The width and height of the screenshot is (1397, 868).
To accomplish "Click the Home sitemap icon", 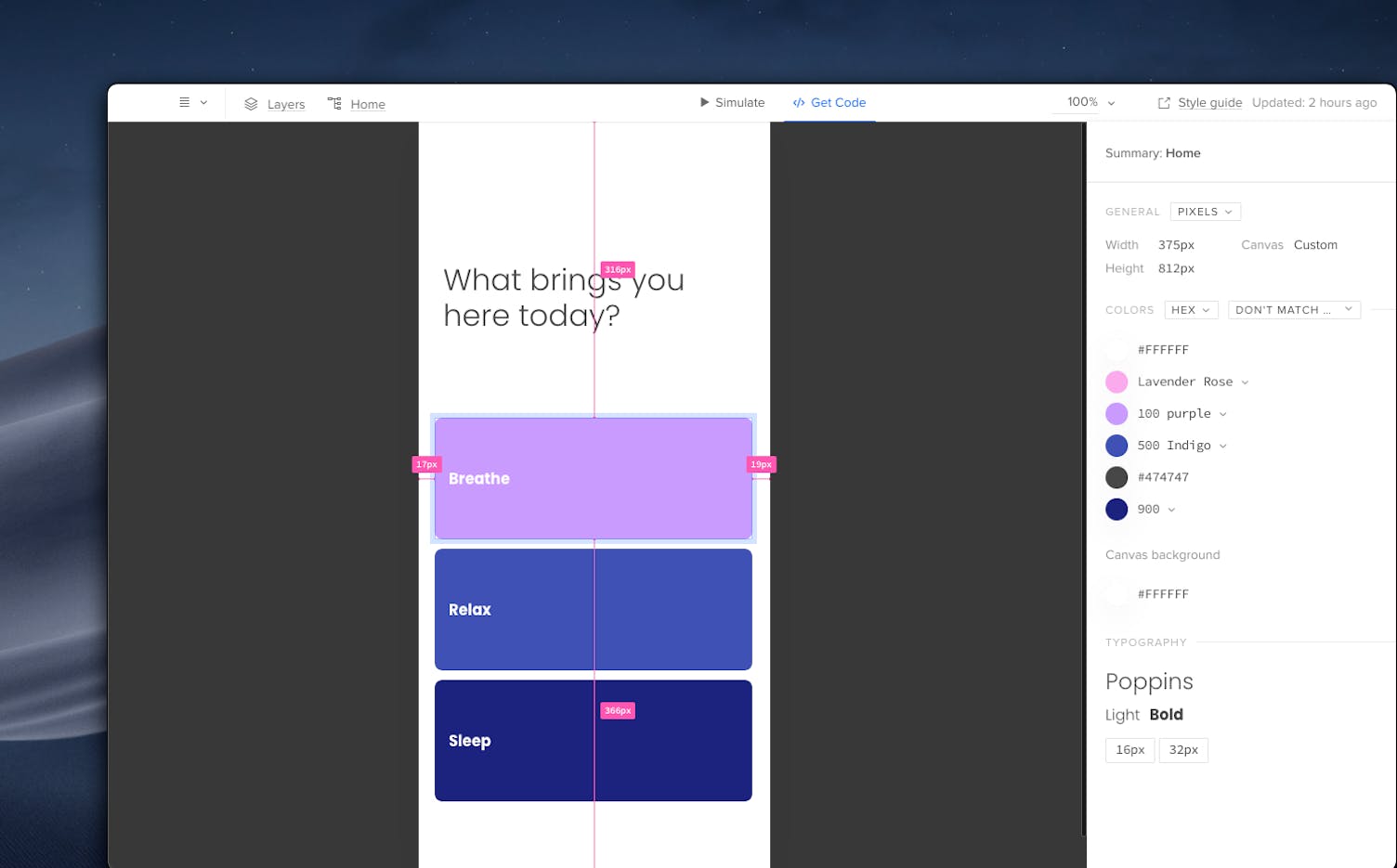I will pyautogui.click(x=334, y=103).
